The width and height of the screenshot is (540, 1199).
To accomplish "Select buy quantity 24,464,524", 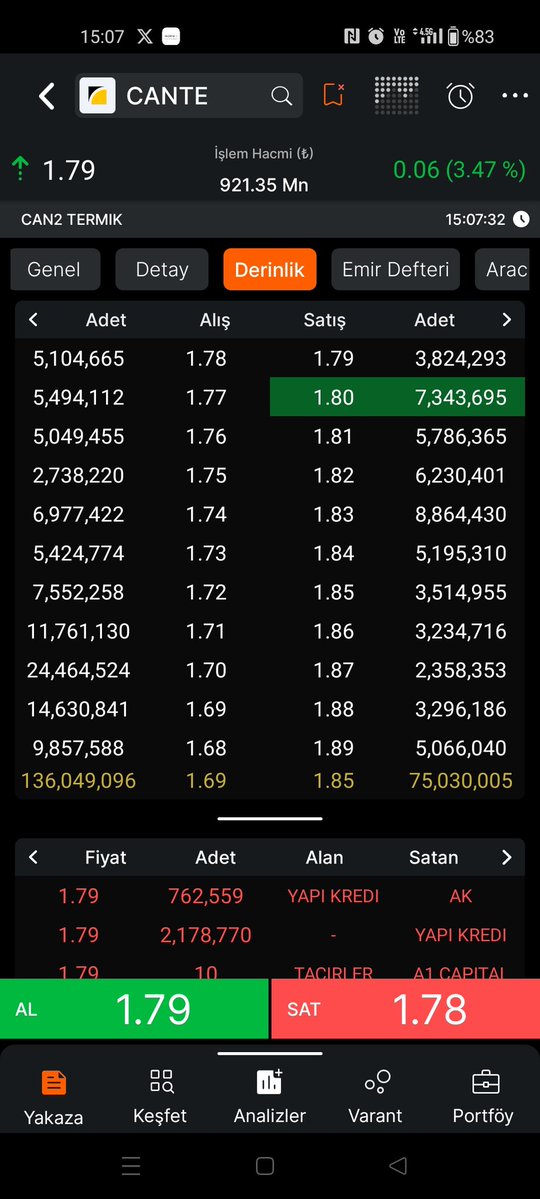I will click(78, 670).
